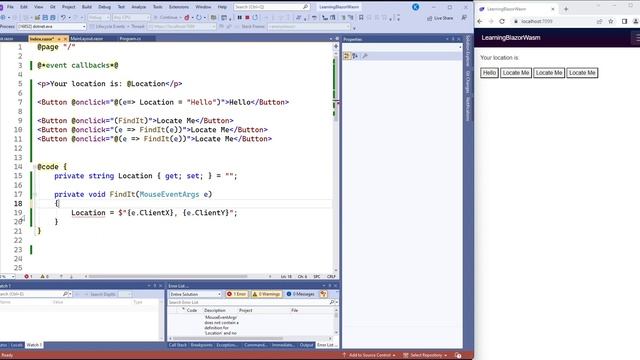The width and height of the screenshot is (640, 360).
Task: Open the Debug menu
Action: coord(104,7)
